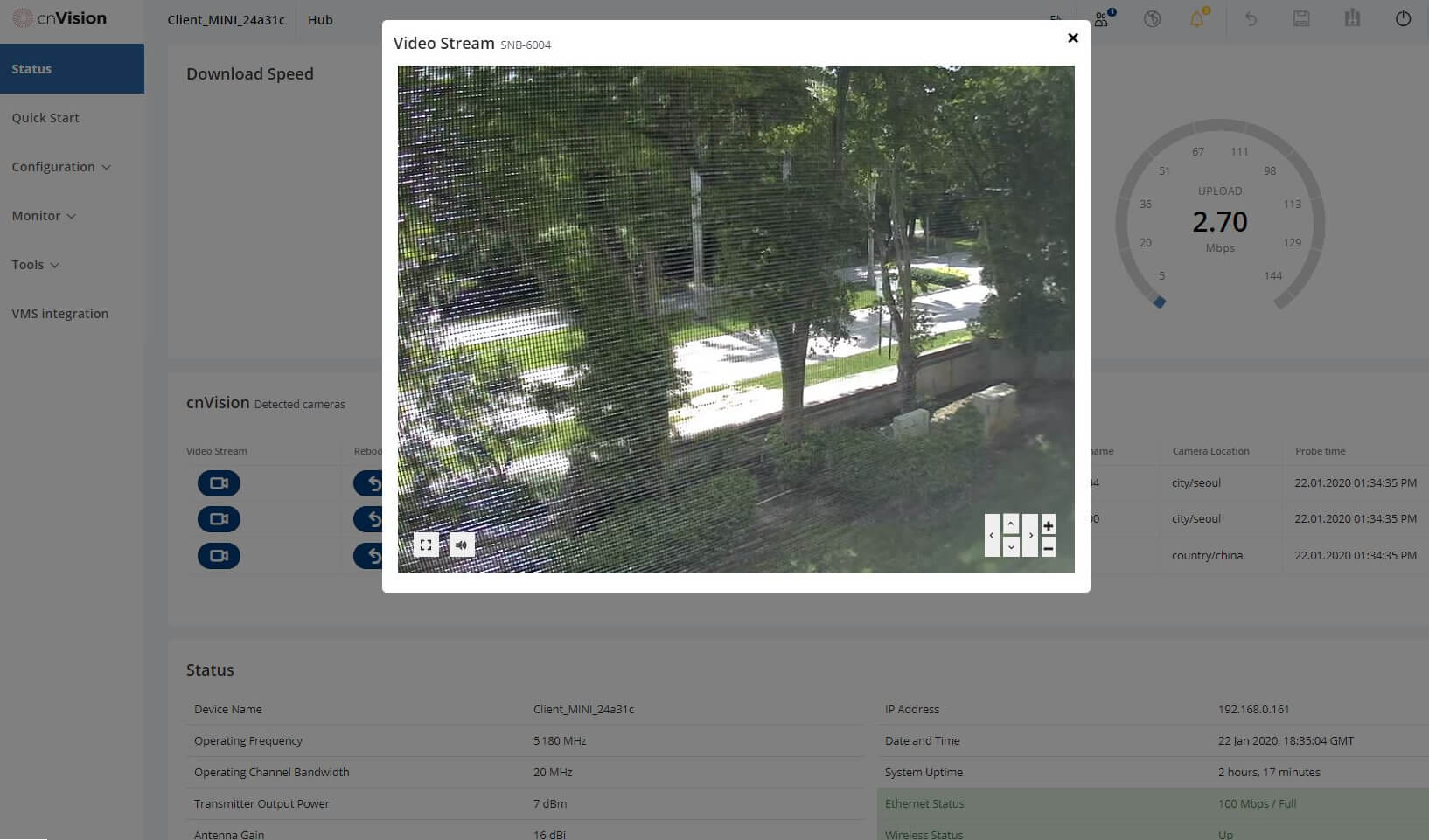Screen dimensions: 1429x840
Task: Expand the Configuration menu
Action: [61, 167]
